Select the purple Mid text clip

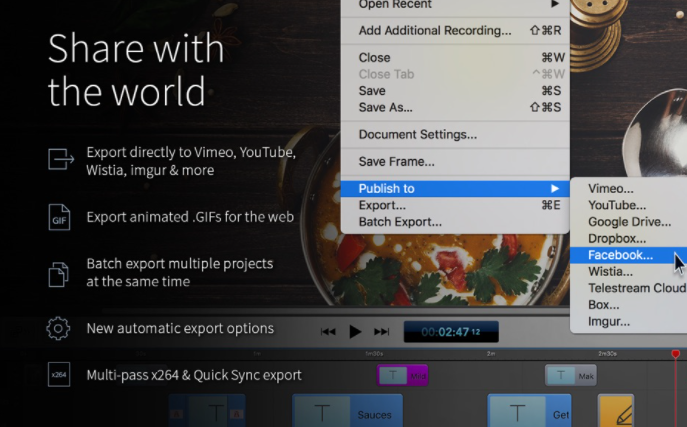pyautogui.click(x=402, y=375)
